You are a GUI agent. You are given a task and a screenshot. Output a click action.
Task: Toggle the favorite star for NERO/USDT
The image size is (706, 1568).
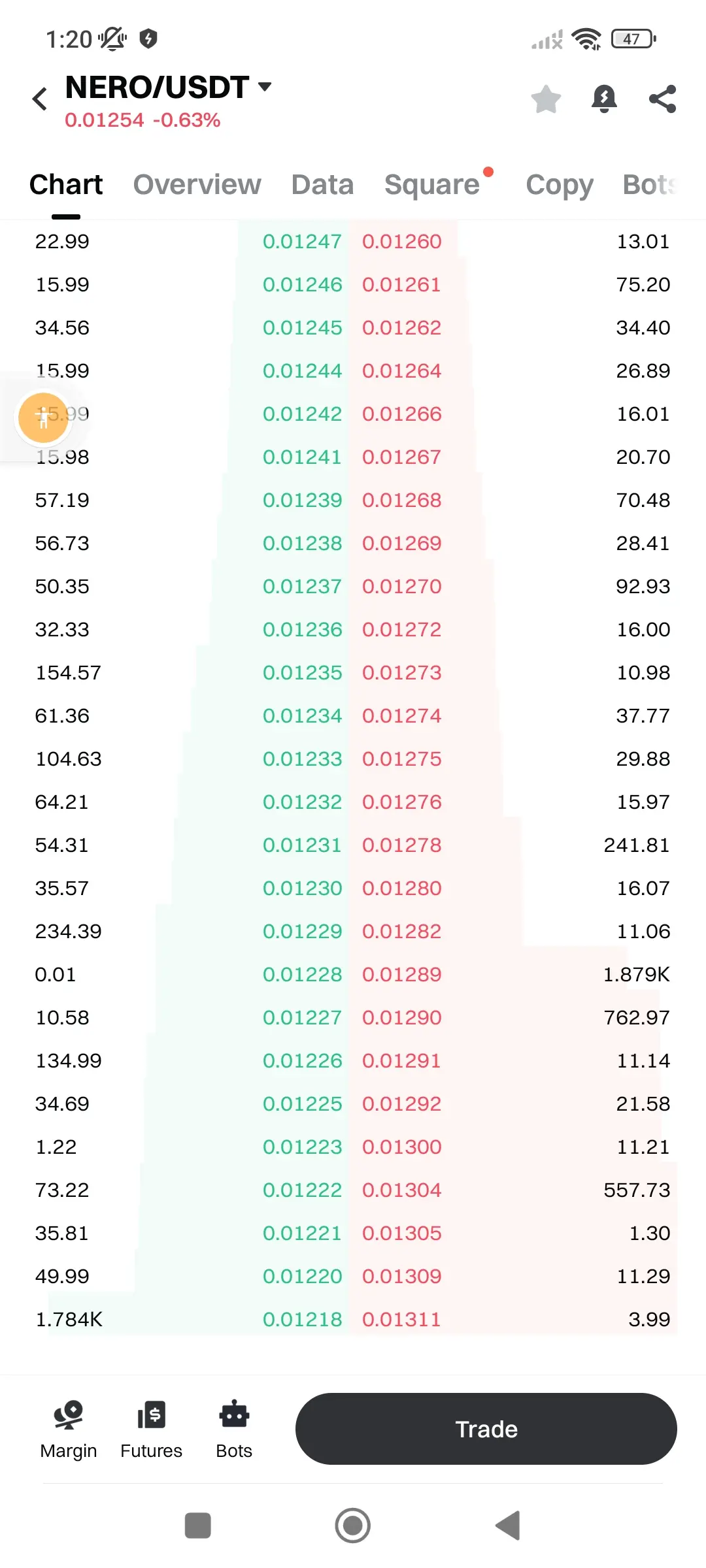pyautogui.click(x=546, y=99)
